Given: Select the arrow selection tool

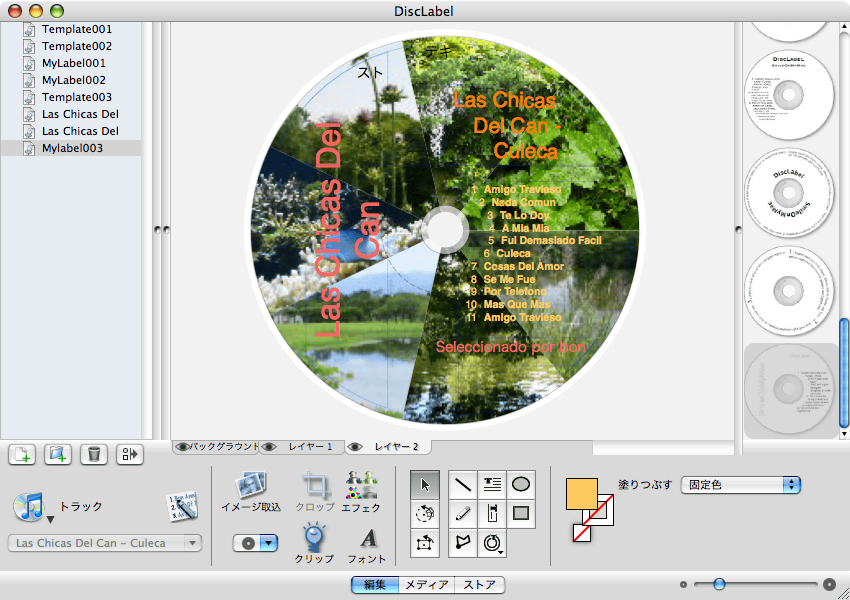Looking at the screenshot, I should click(x=425, y=485).
